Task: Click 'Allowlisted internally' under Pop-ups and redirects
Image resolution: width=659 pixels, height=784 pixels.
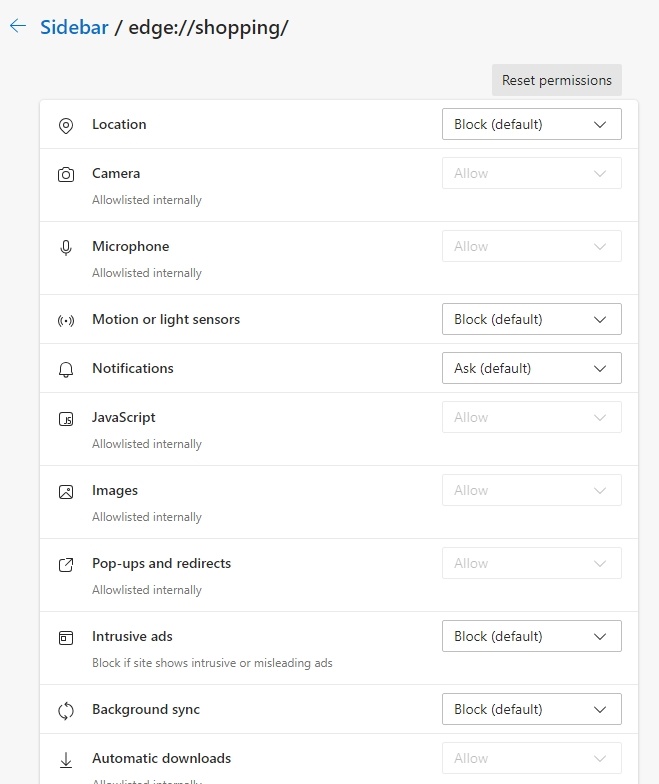Action: click(147, 590)
